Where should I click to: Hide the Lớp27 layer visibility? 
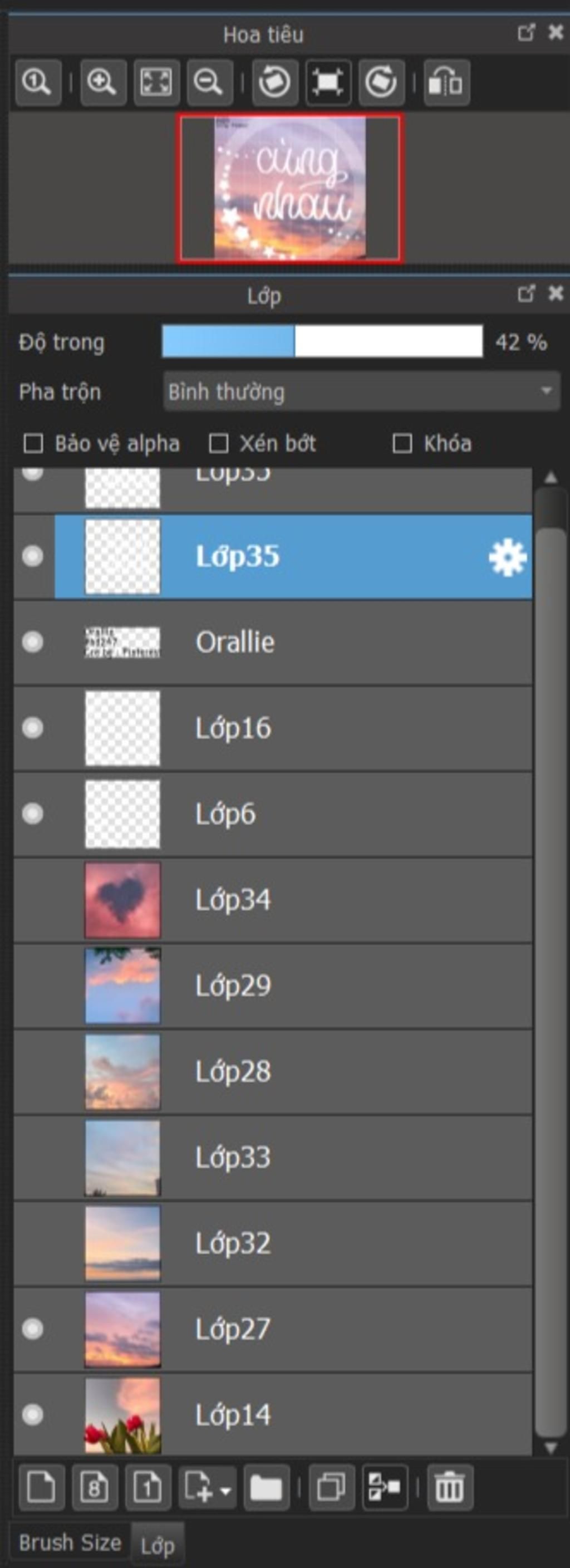(x=33, y=1328)
